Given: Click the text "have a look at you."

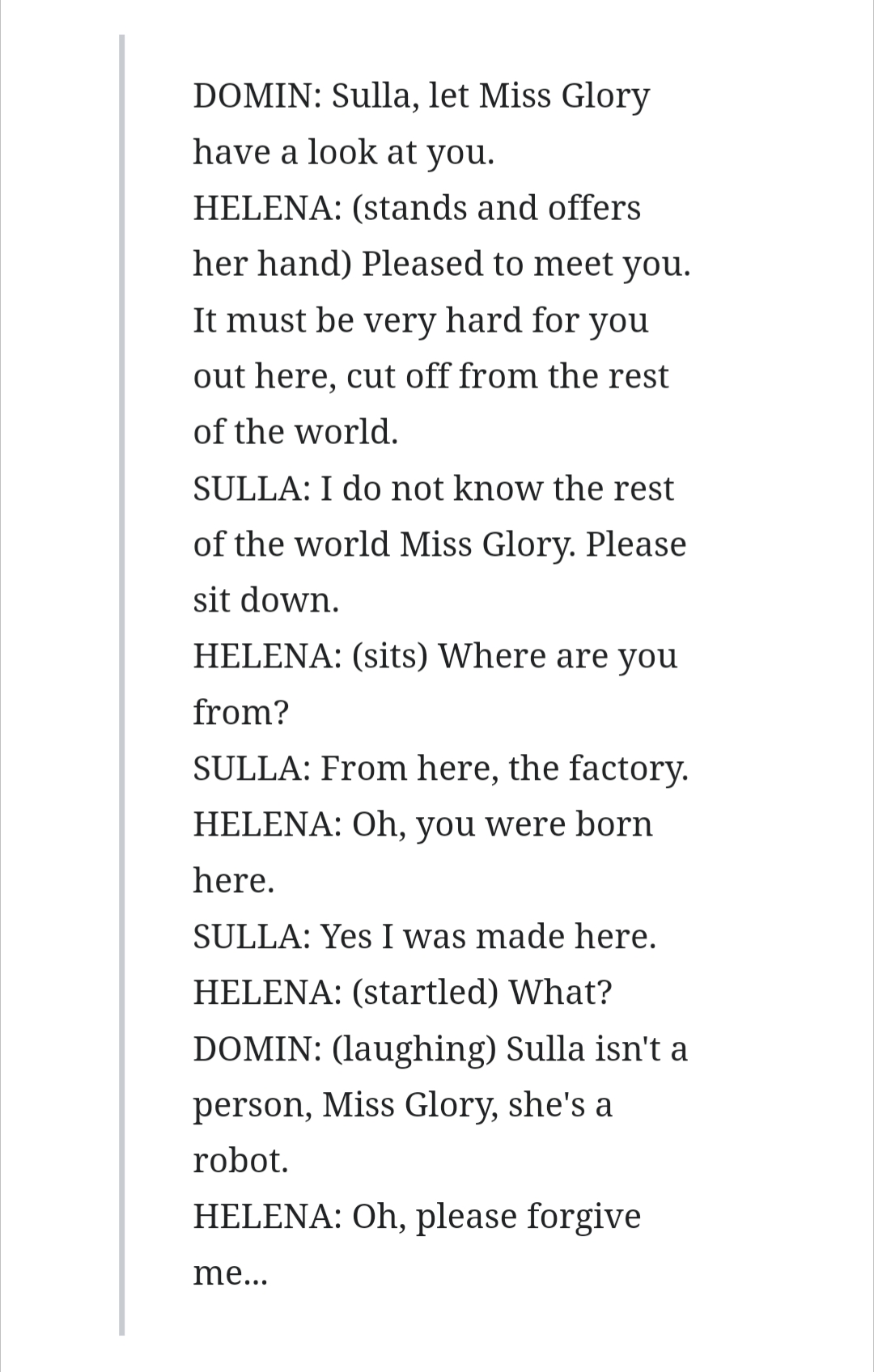Looking at the screenshot, I should (x=343, y=152).
